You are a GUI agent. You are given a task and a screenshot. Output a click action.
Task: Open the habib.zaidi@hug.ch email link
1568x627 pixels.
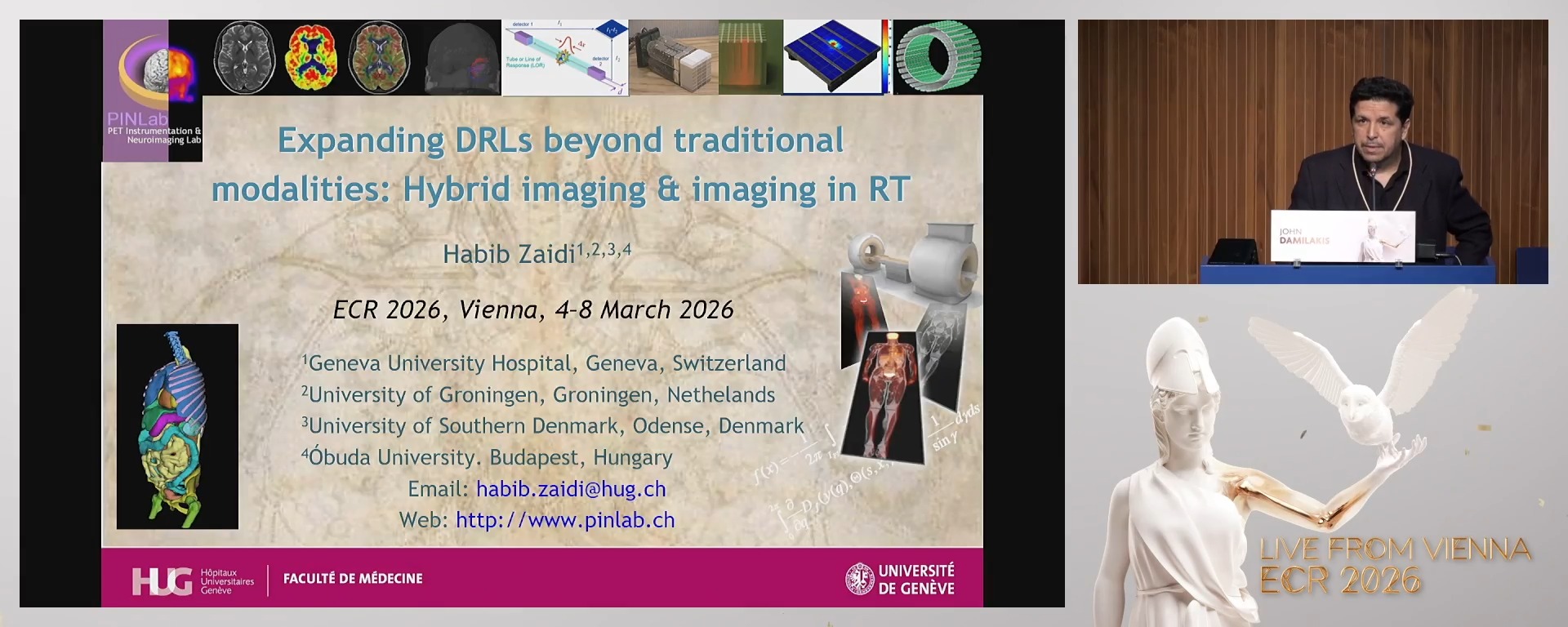(571, 488)
